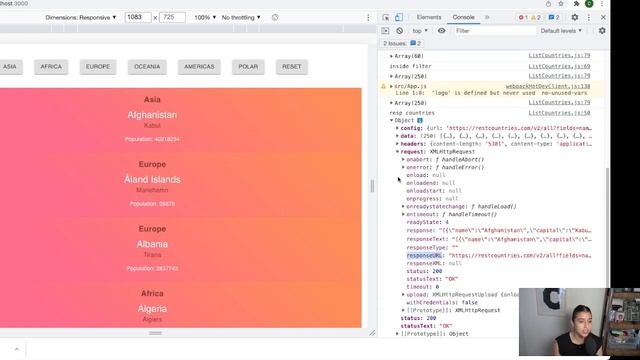640x360 pixels.
Task: Expand the [[Prototype]]: XMLHttpRequest entry
Action: tap(403, 310)
